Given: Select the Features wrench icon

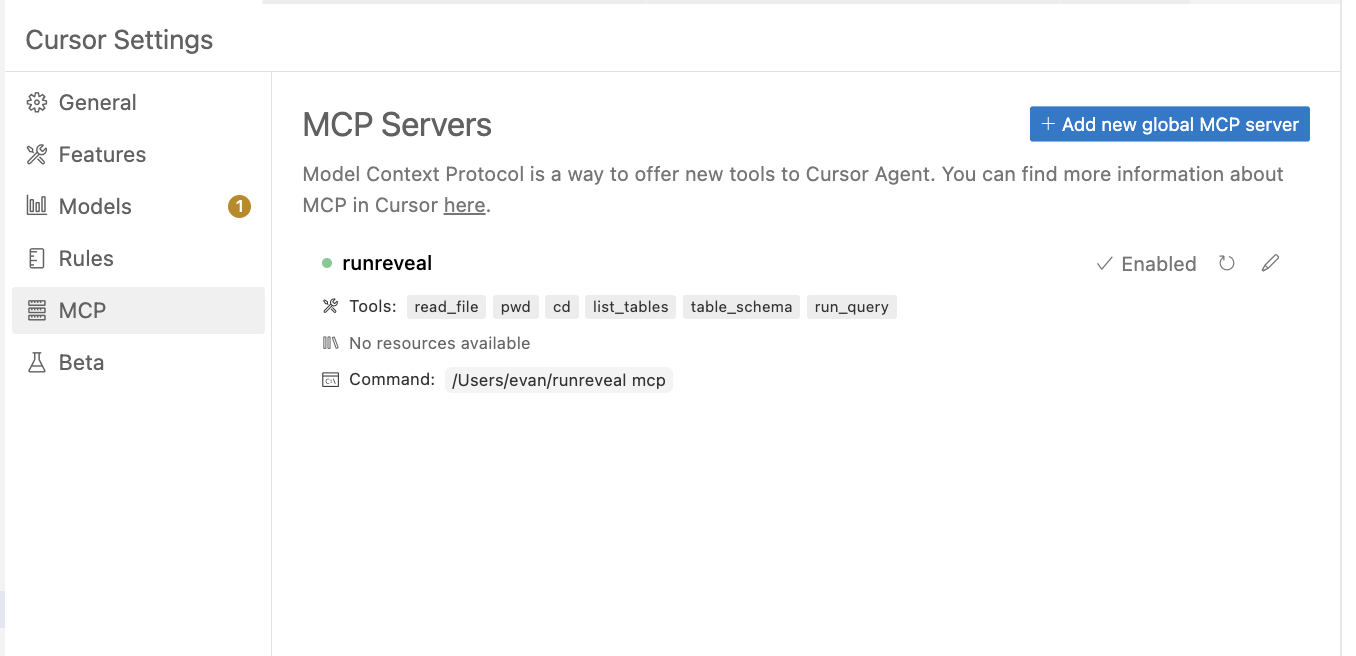Looking at the screenshot, I should (x=37, y=154).
